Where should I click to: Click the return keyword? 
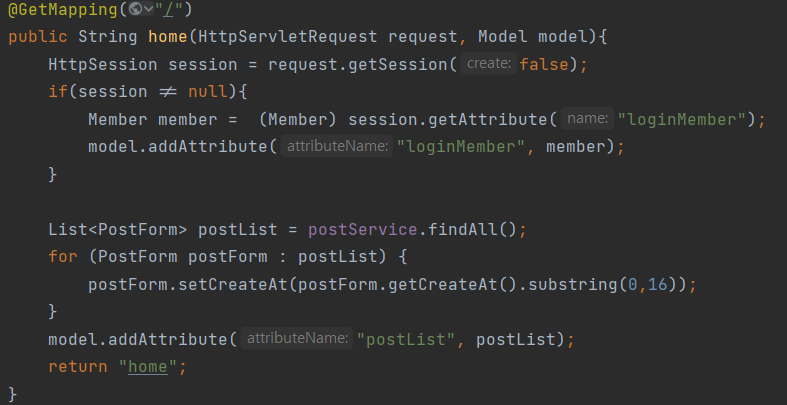(78, 366)
